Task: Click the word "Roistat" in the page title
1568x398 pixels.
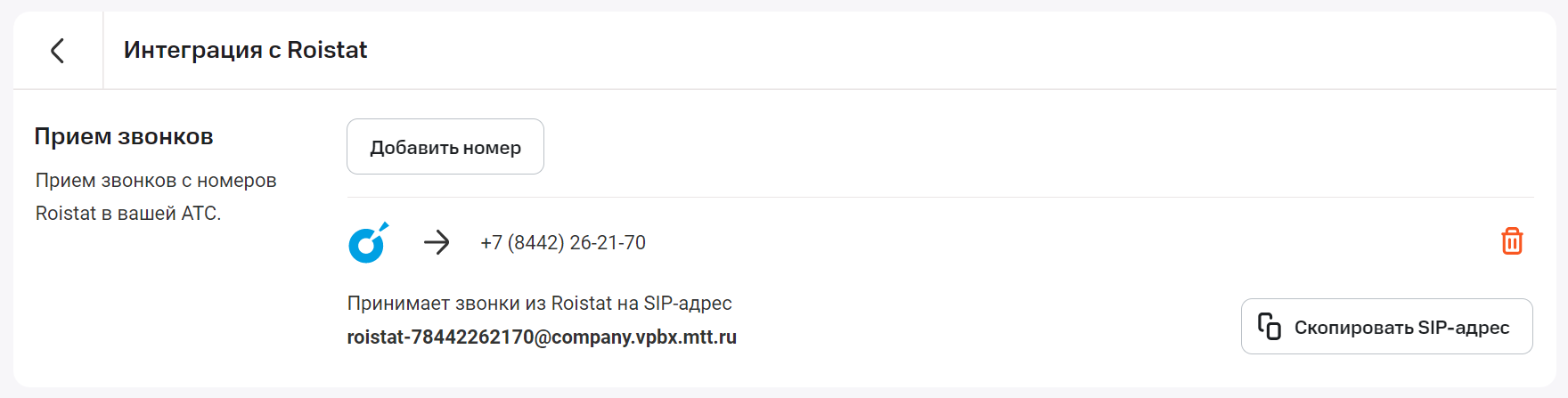Action: pyautogui.click(x=327, y=50)
